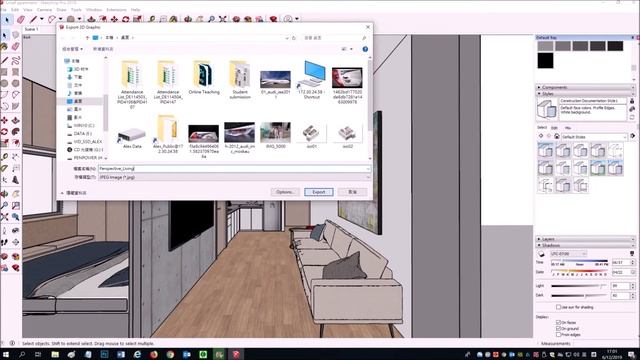Activate the Rotate tool in top toolbar

pyautogui.click(x=126, y=19)
